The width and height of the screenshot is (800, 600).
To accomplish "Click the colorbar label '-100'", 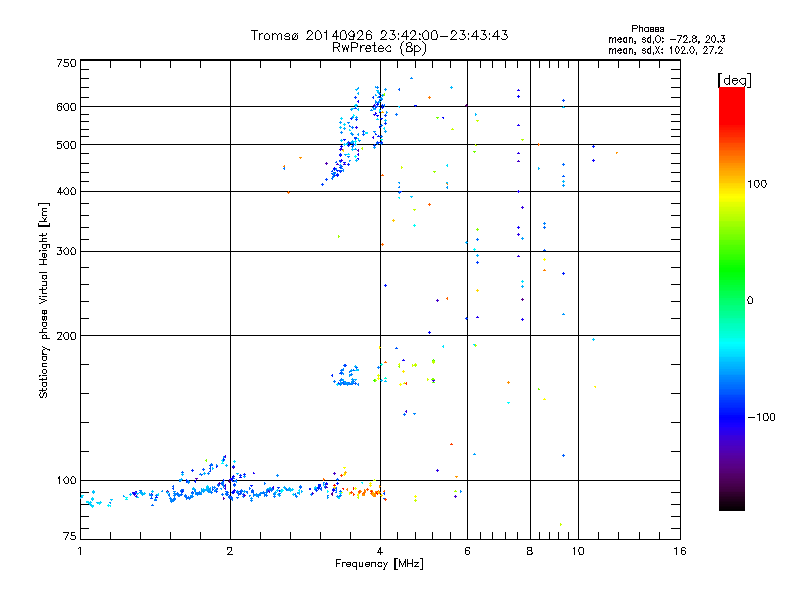I will tap(761, 417).
